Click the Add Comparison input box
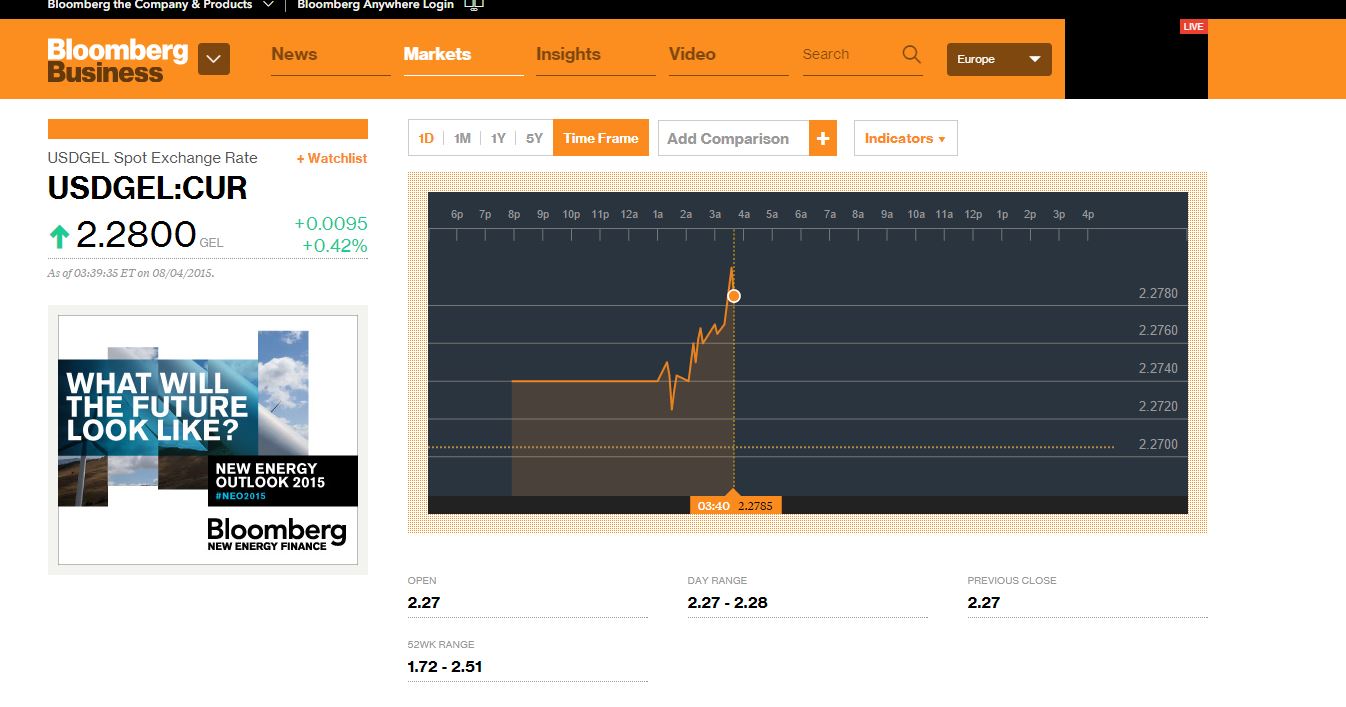Viewport: 1346px width, 707px height. coord(733,139)
